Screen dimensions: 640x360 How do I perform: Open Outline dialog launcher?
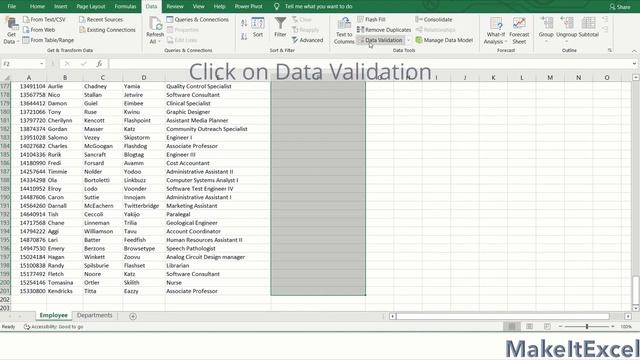[x=609, y=50]
